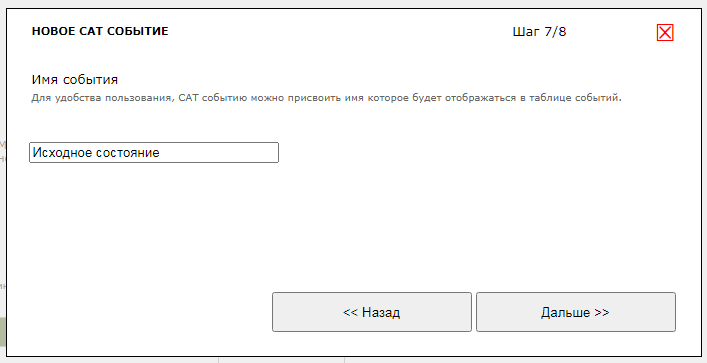The width and height of the screenshot is (707, 363).
Task: Click the red X icon in the header
Action: (x=665, y=32)
